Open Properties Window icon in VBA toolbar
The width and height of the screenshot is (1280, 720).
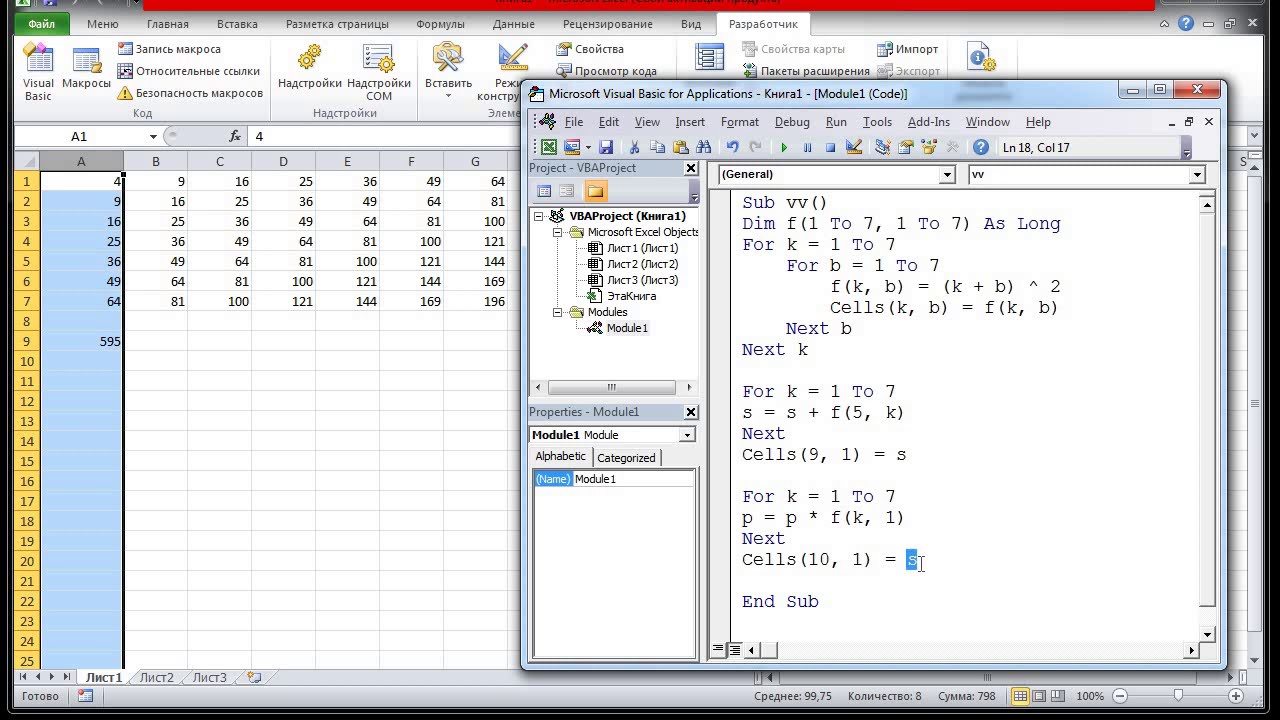click(x=905, y=147)
